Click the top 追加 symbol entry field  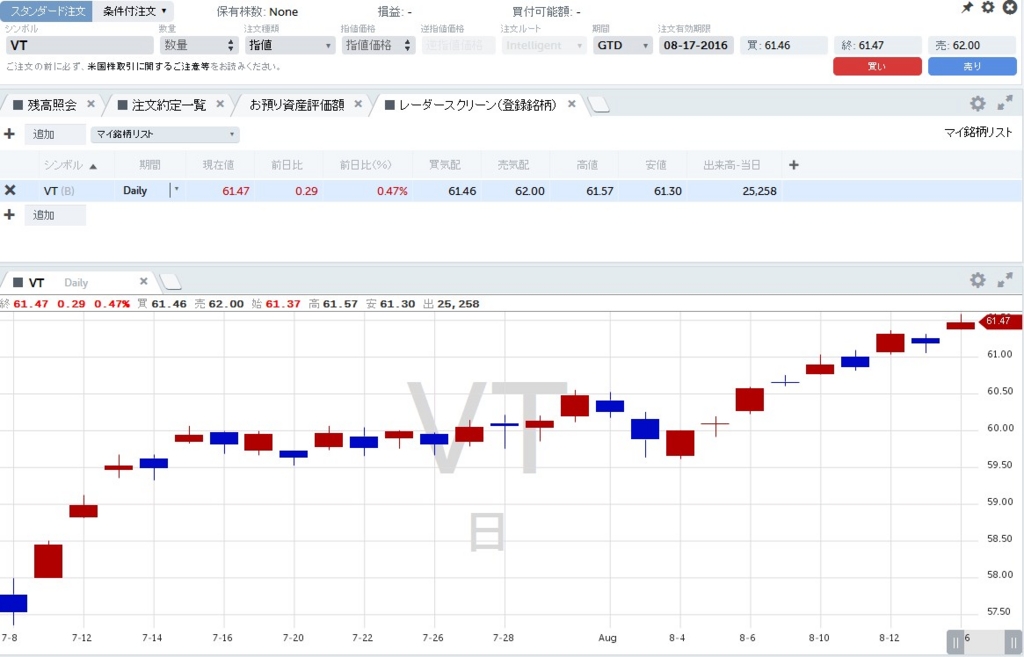(55, 134)
